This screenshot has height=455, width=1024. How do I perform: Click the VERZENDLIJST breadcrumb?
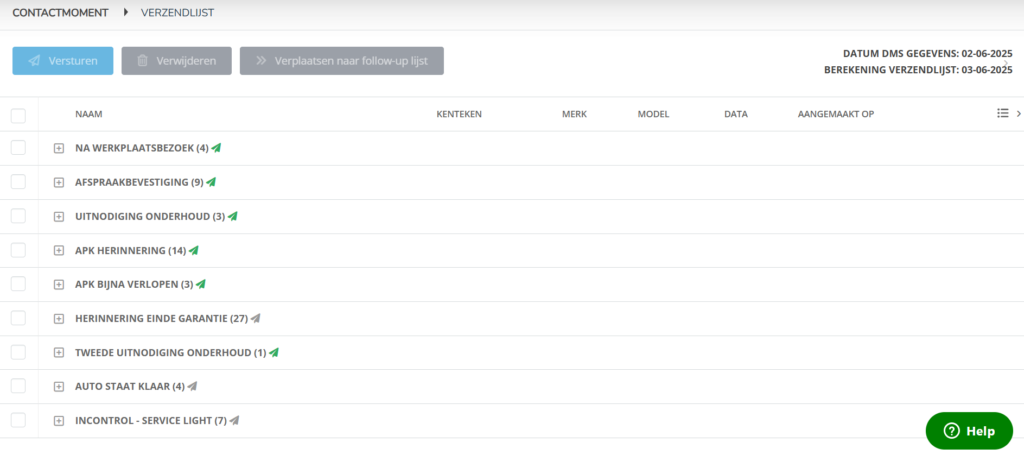(x=178, y=12)
